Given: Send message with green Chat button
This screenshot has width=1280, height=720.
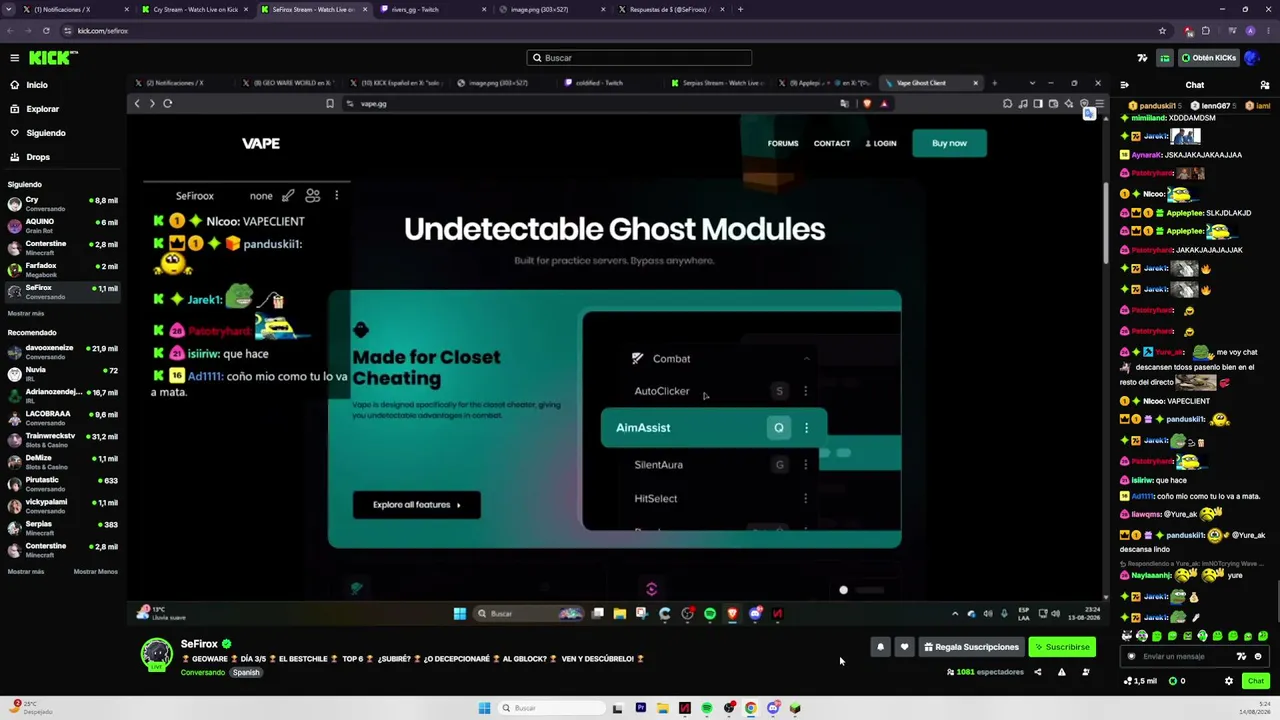Looking at the screenshot, I should (1256, 681).
